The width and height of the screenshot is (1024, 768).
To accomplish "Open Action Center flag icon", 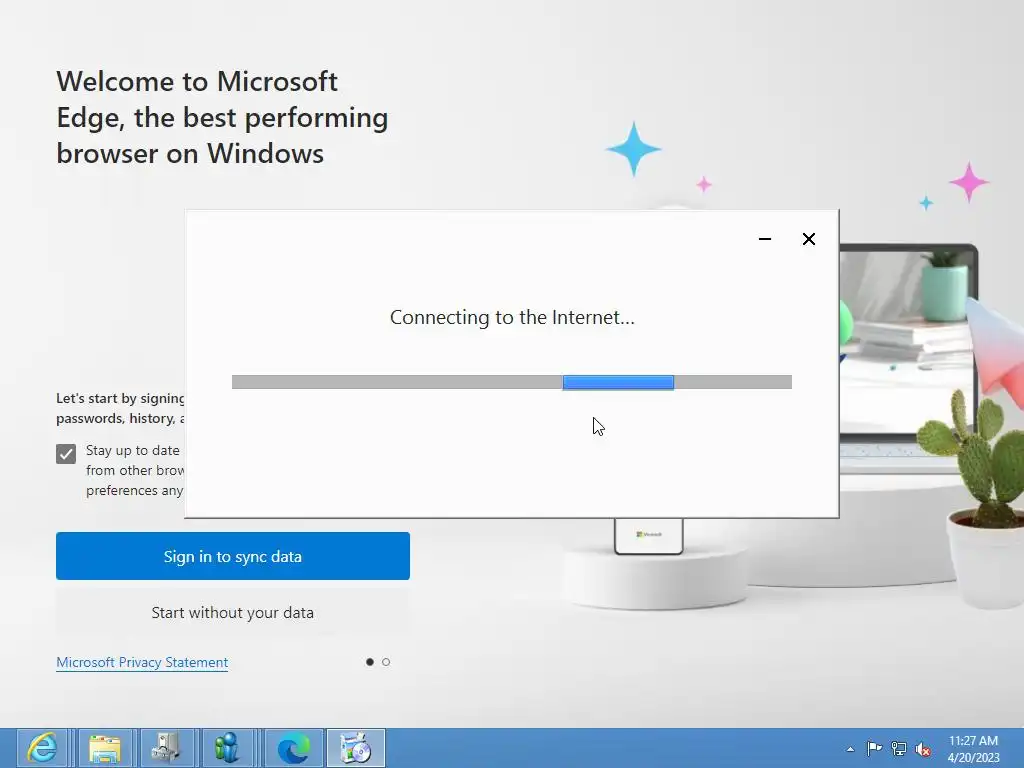I will pyautogui.click(x=874, y=748).
